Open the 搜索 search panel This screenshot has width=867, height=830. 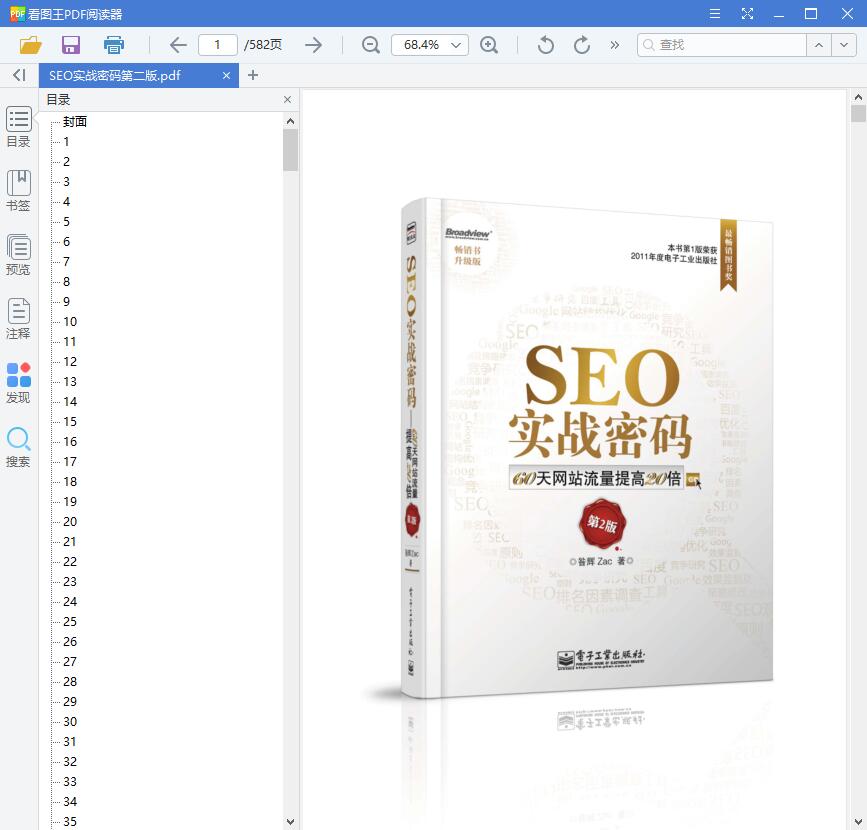click(18, 448)
